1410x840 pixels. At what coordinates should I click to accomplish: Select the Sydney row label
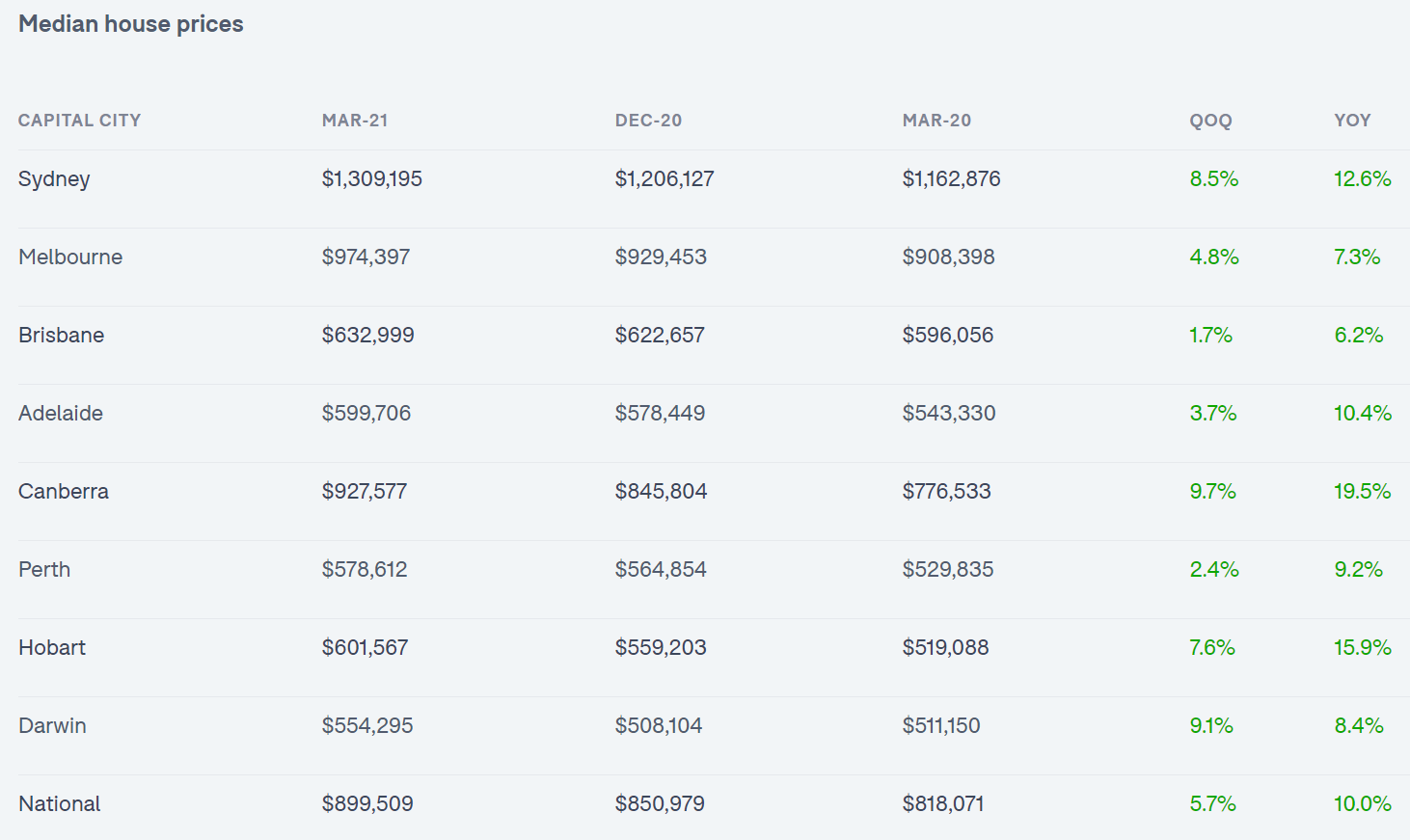[x=54, y=179]
